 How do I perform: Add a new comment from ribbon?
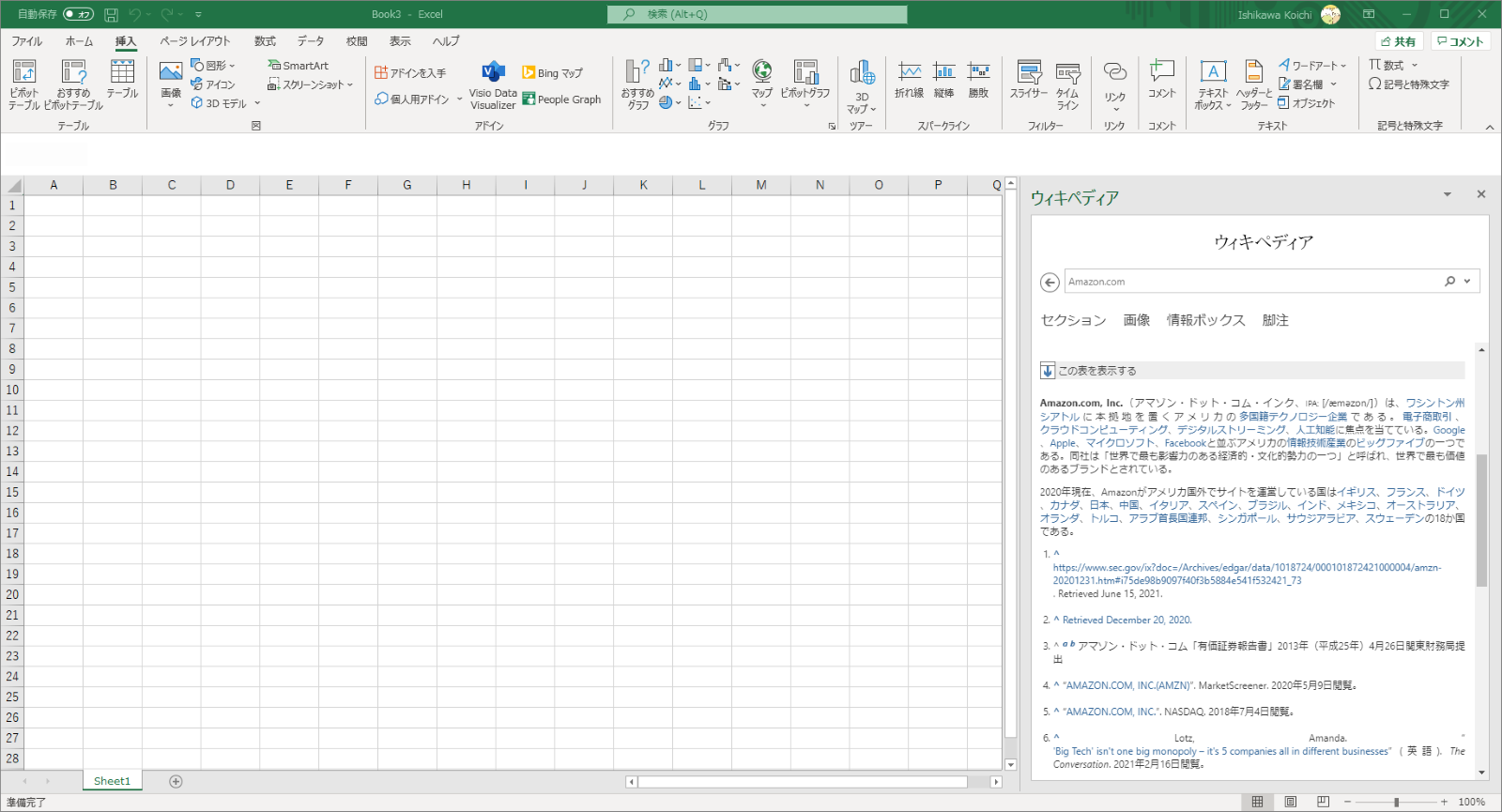[x=1162, y=79]
